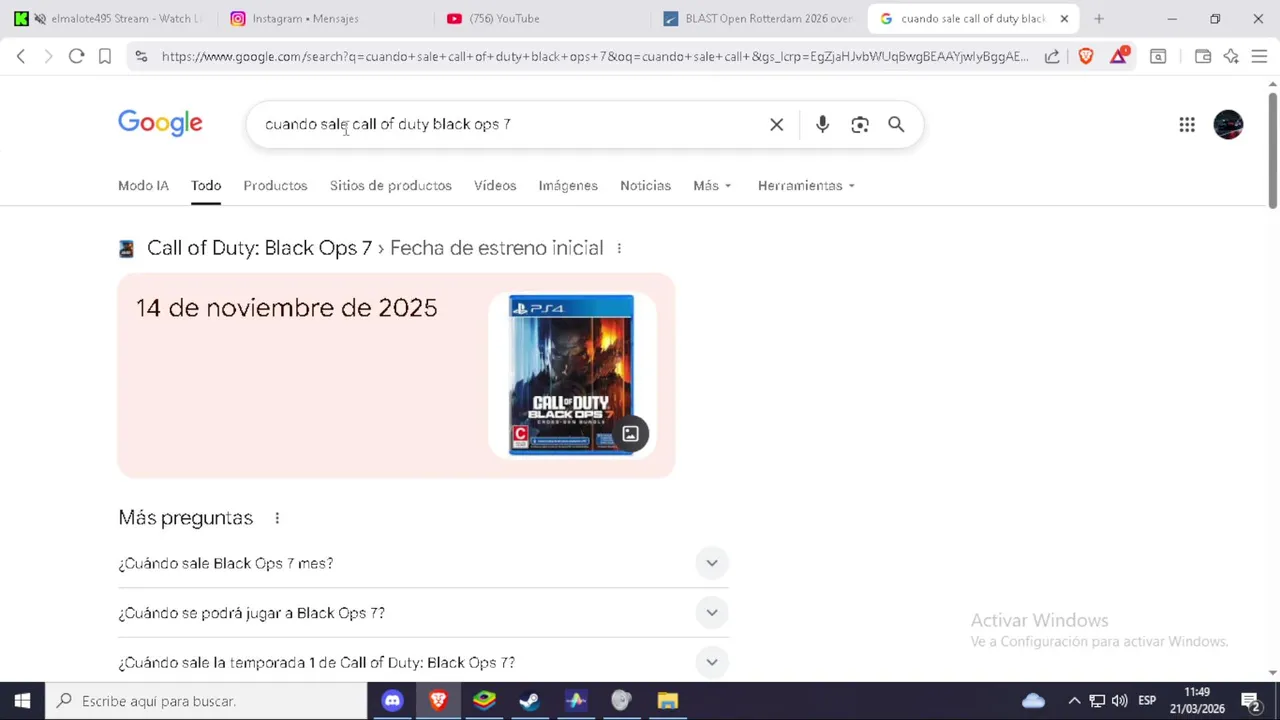Open Brave Shields lion icon

coord(1086,56)
